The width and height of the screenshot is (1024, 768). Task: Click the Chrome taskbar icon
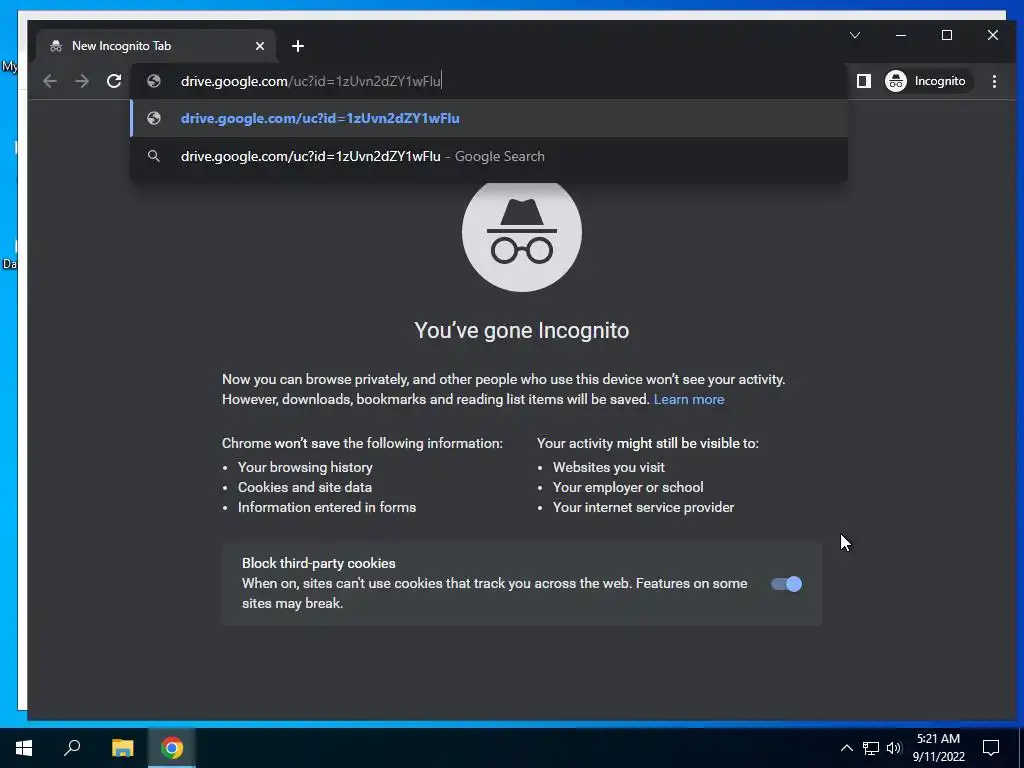pyautogui.click(x=172, y=748)
